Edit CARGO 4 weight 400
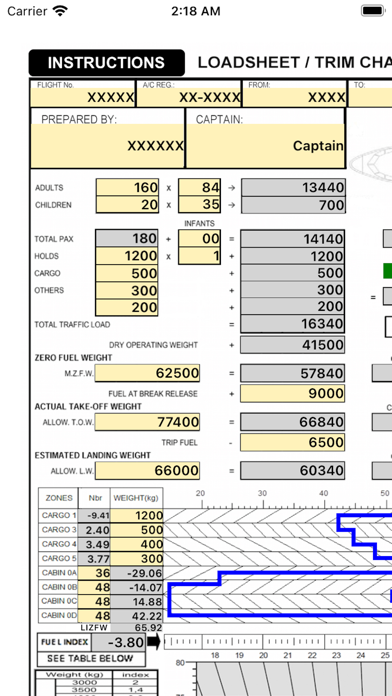The width and height of the screenshot is (392, 696). (137, 544)
